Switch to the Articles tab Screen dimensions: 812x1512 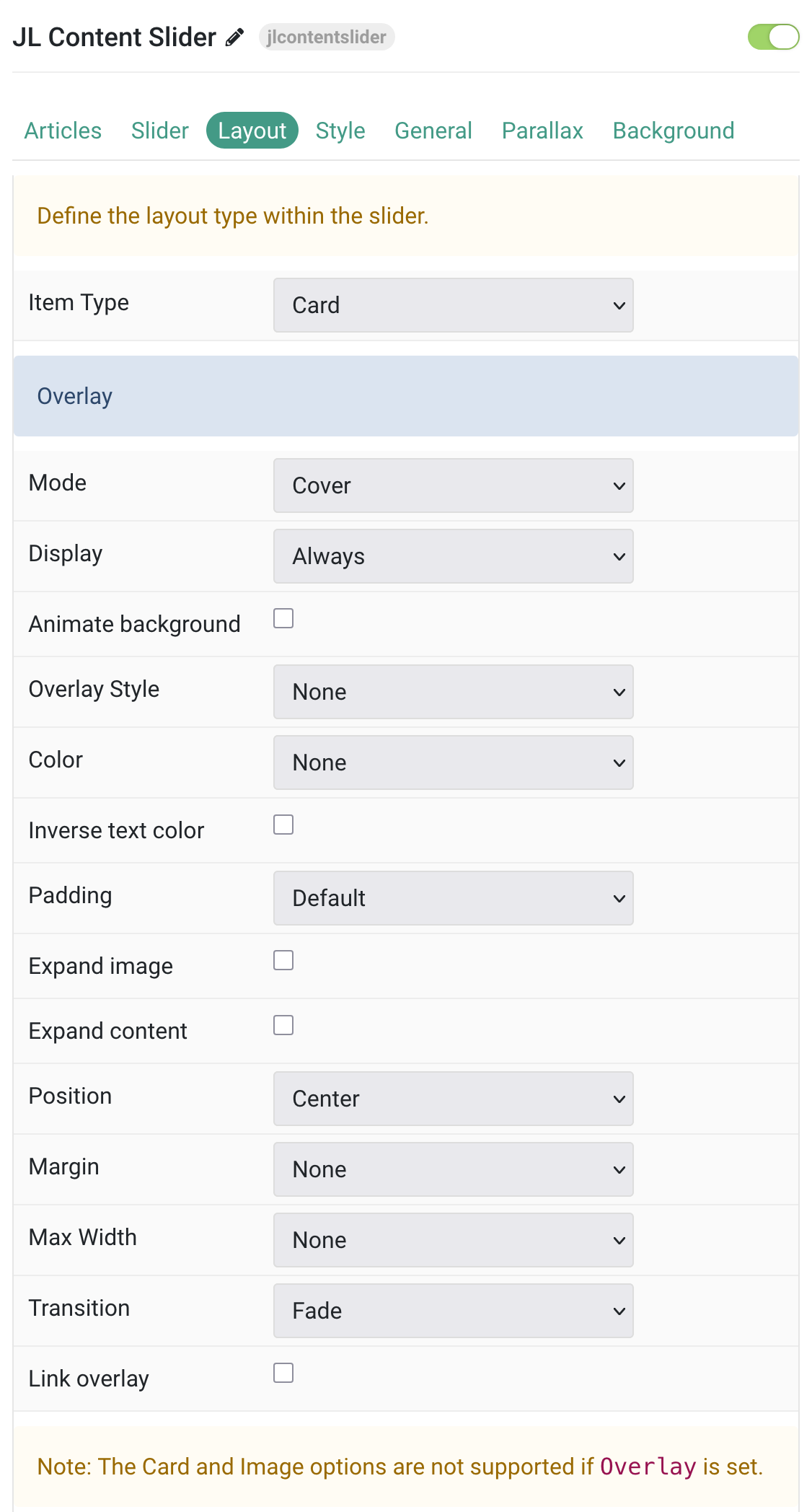(63, 131)
